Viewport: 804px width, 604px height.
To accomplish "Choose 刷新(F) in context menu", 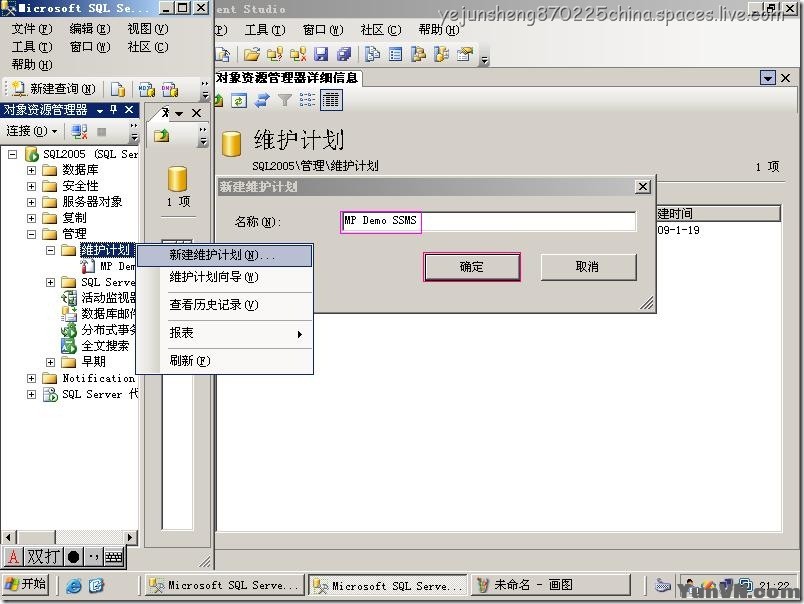I will [225, 360].
